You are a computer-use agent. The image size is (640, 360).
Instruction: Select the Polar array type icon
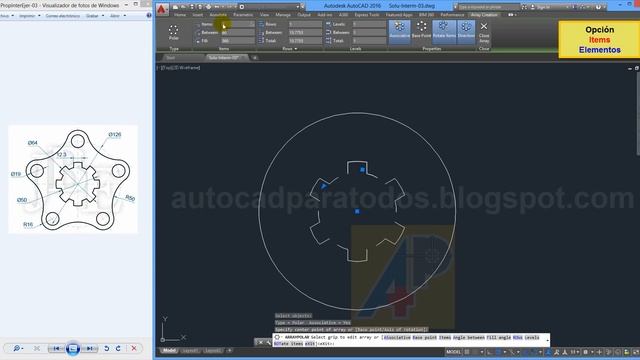coord(173,32)
